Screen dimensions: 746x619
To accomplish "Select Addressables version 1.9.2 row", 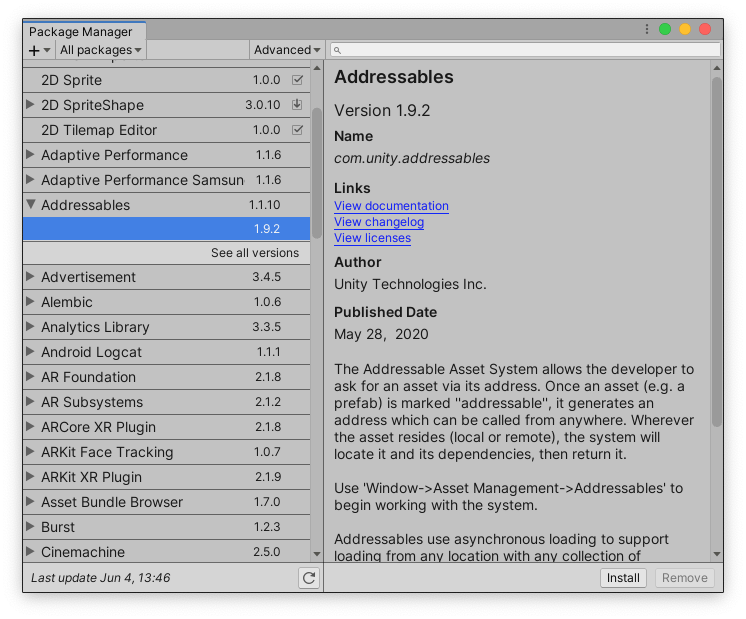I will click(x=166, y=229).
